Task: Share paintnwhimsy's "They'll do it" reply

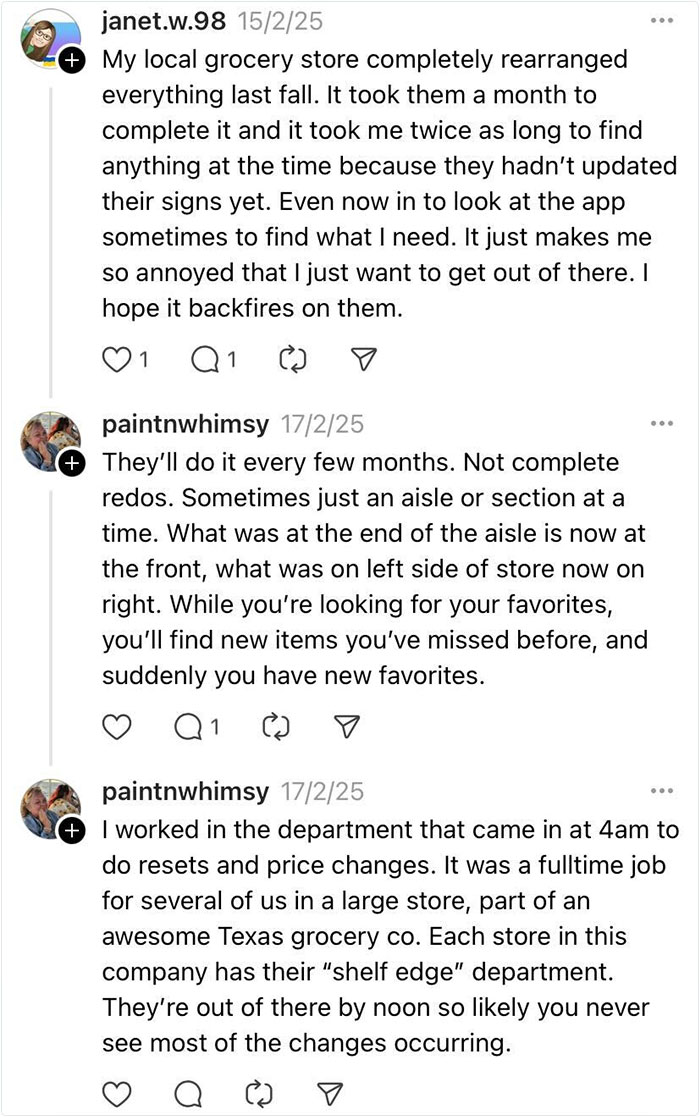Action: [345, 727]
